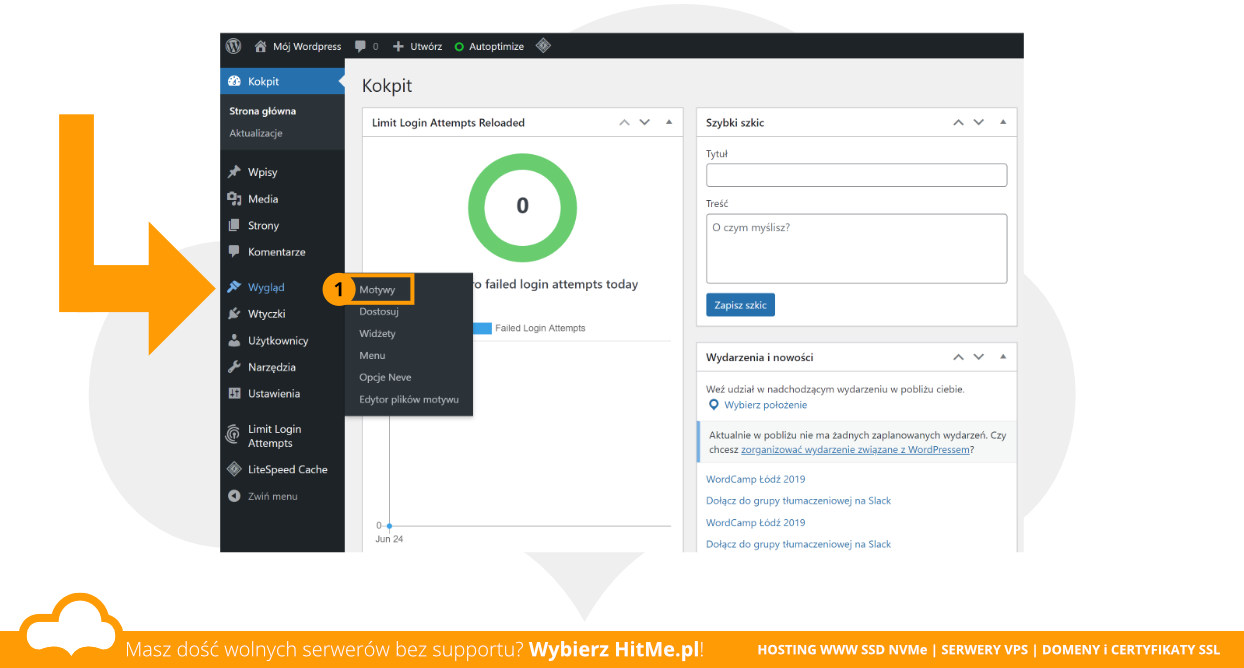
Task: Click the Autoptimize label in admin bar
Action: click(496, 46)
